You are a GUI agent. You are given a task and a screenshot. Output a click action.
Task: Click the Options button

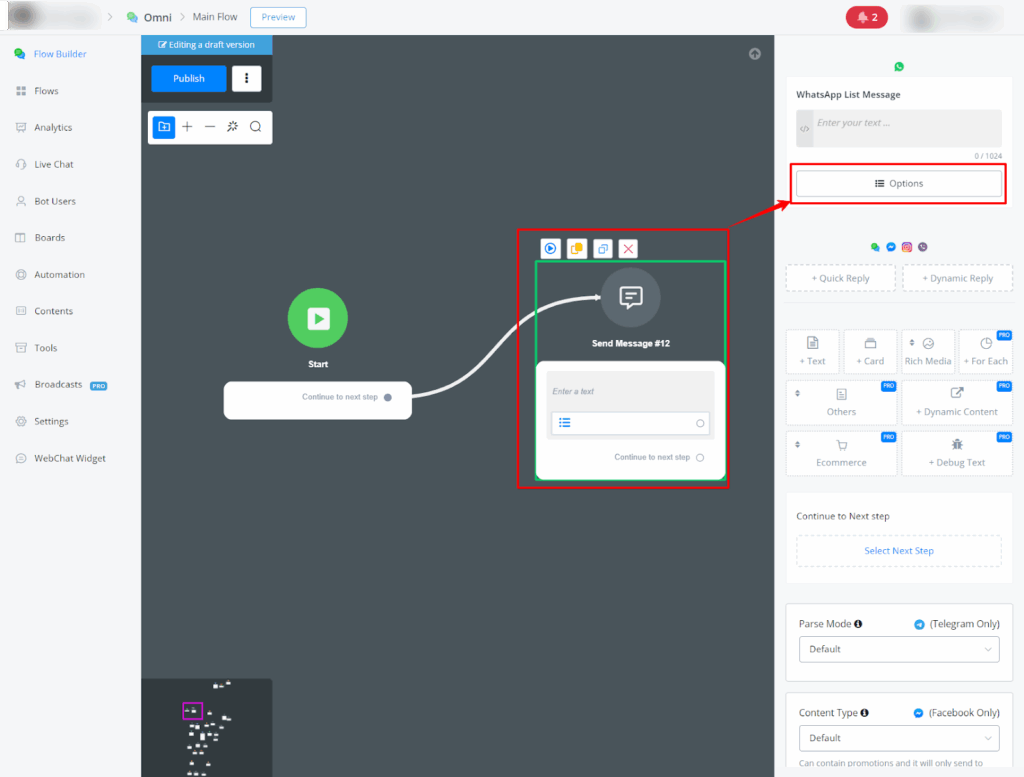pos(898,184)
